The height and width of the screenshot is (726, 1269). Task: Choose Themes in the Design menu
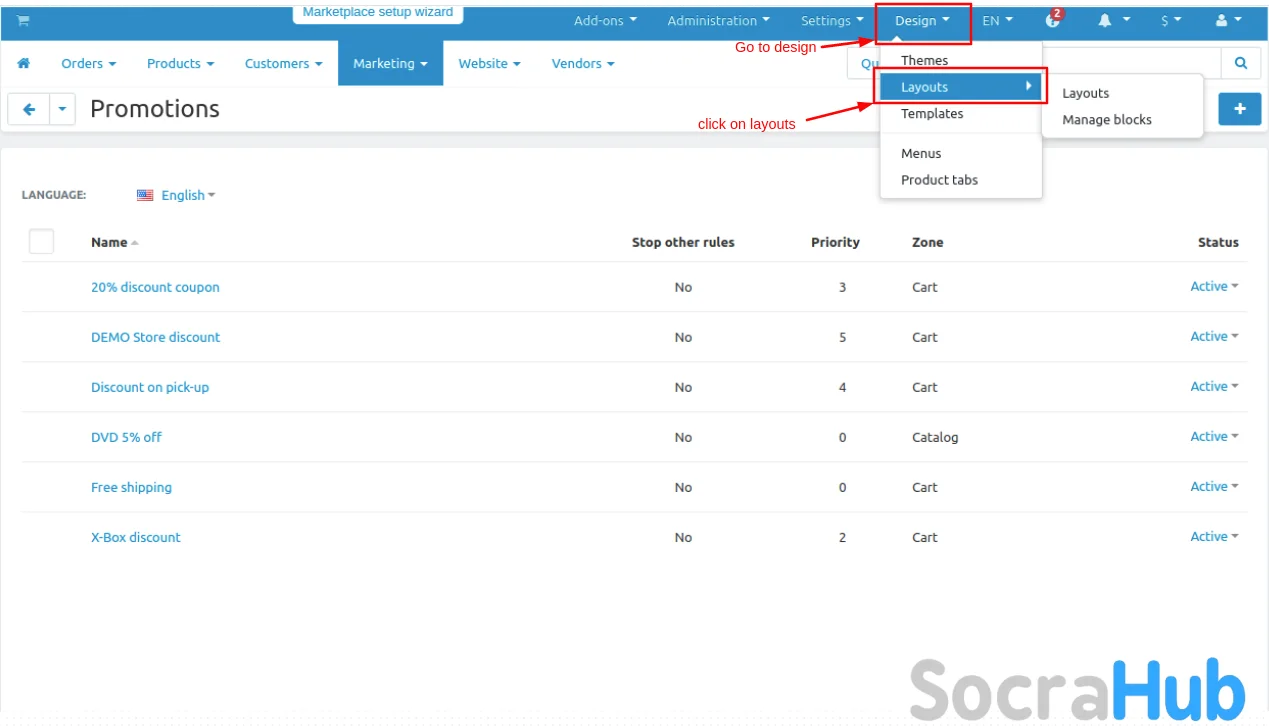(x=924, y=61)
